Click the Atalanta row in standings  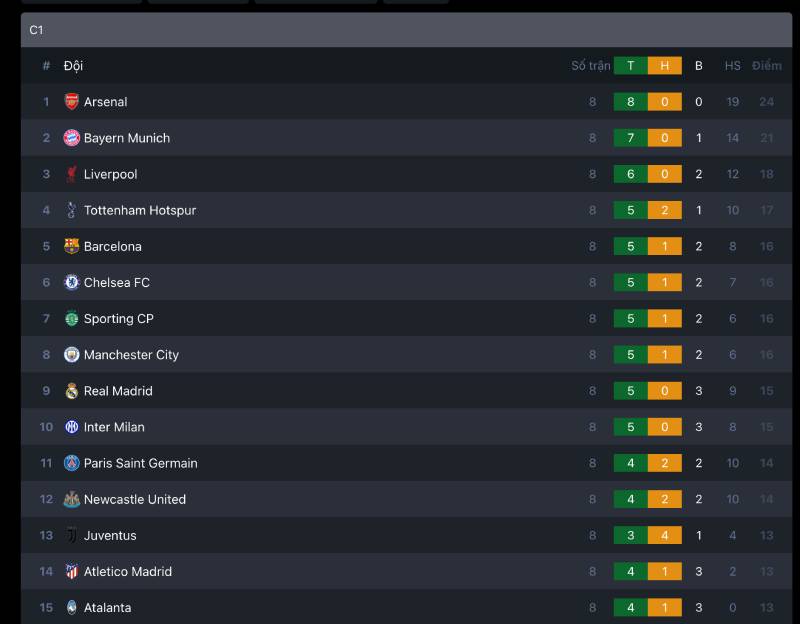[x=406, y=607]
